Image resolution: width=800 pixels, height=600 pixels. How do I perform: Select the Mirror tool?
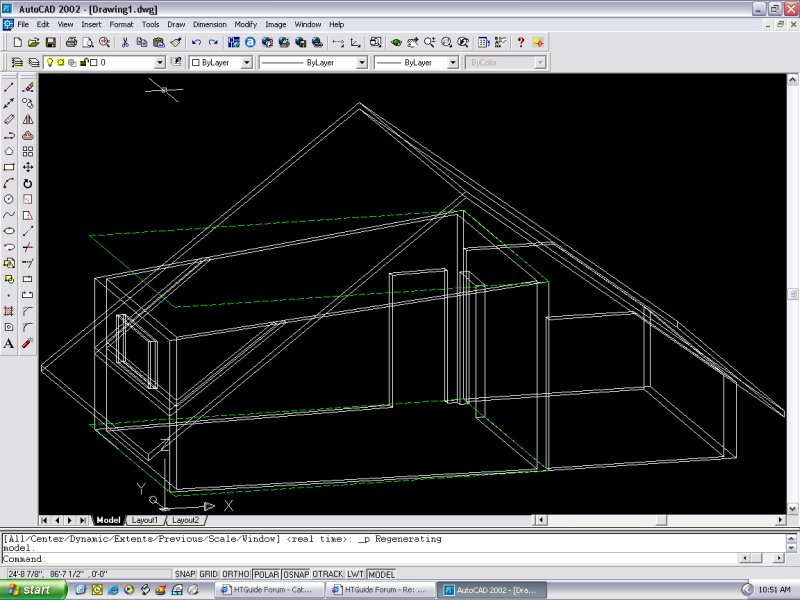28,119
